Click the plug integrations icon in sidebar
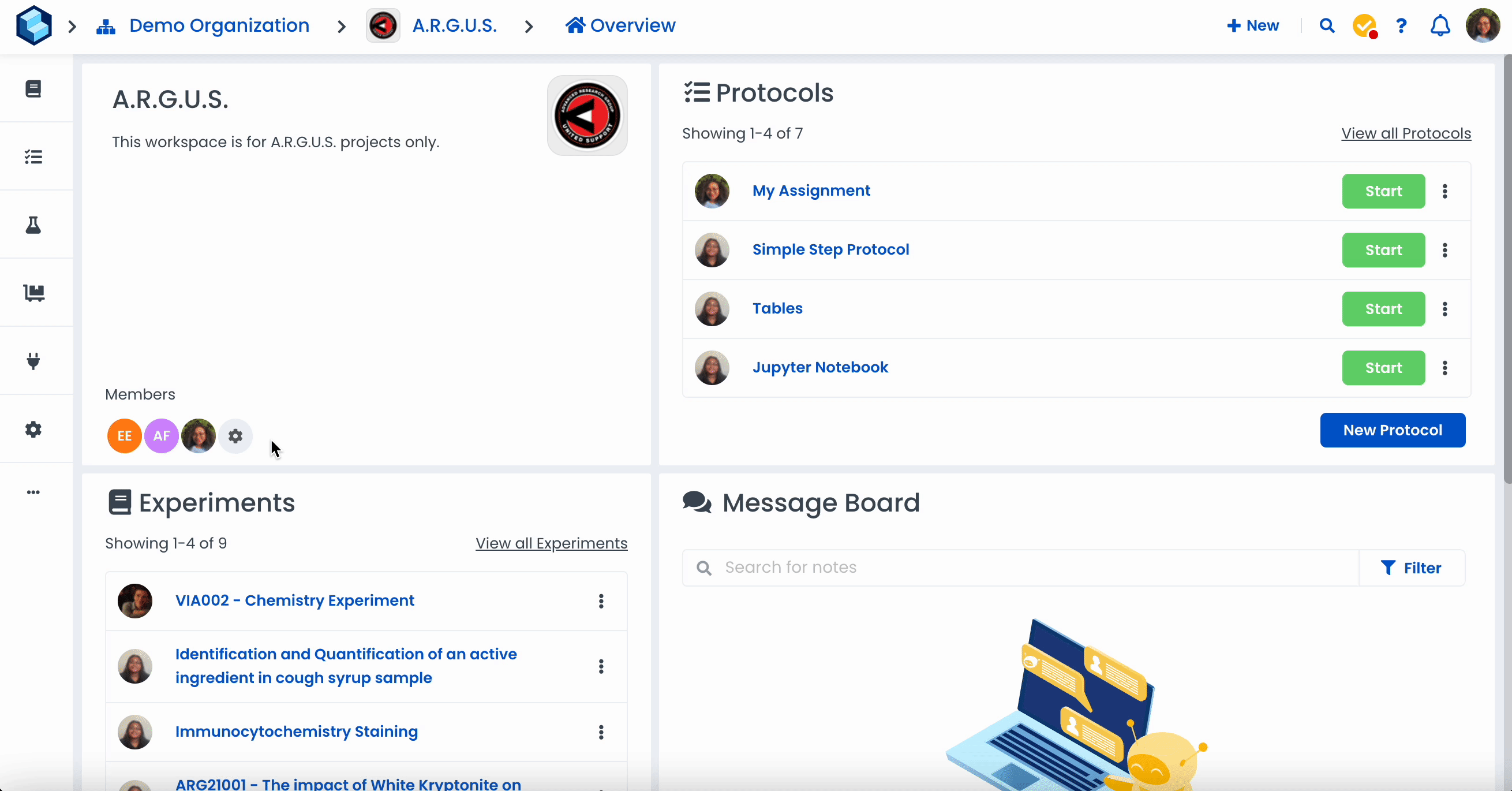 33,360
